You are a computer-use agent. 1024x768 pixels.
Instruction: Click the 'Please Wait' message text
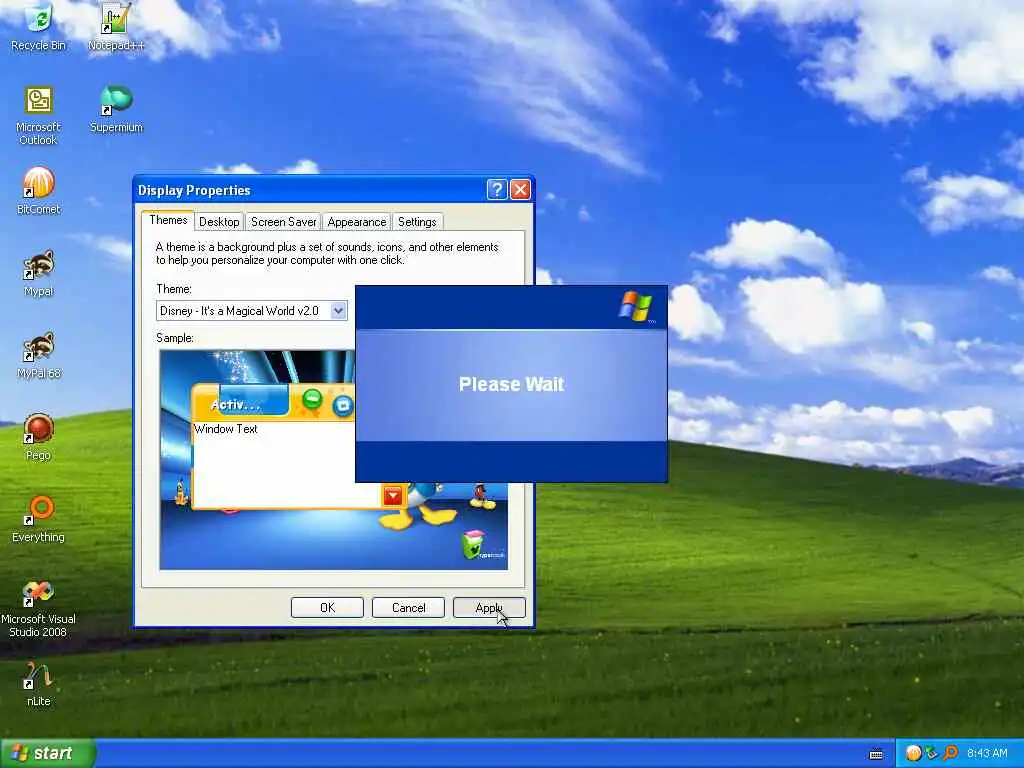511,384
